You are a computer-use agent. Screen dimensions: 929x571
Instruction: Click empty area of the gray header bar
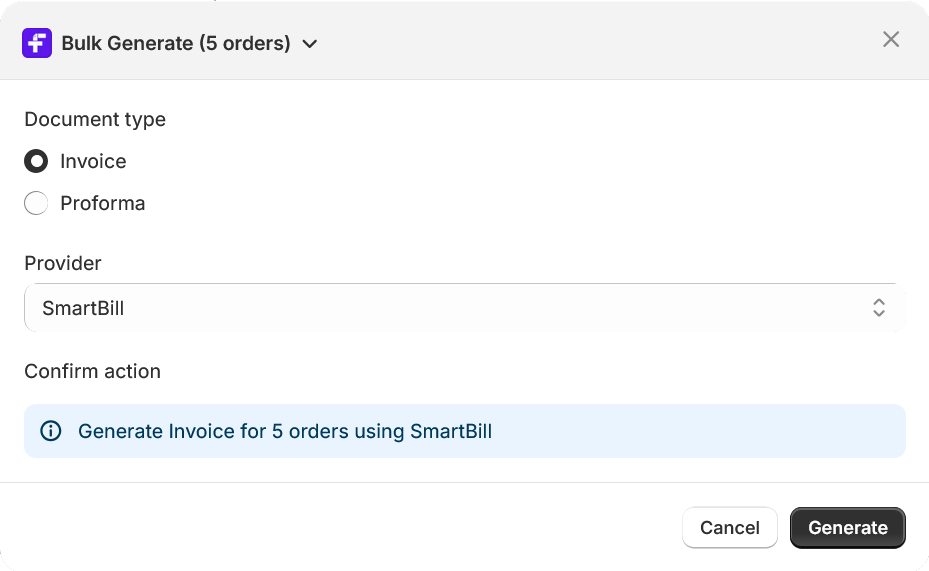(x=592, y=41)
